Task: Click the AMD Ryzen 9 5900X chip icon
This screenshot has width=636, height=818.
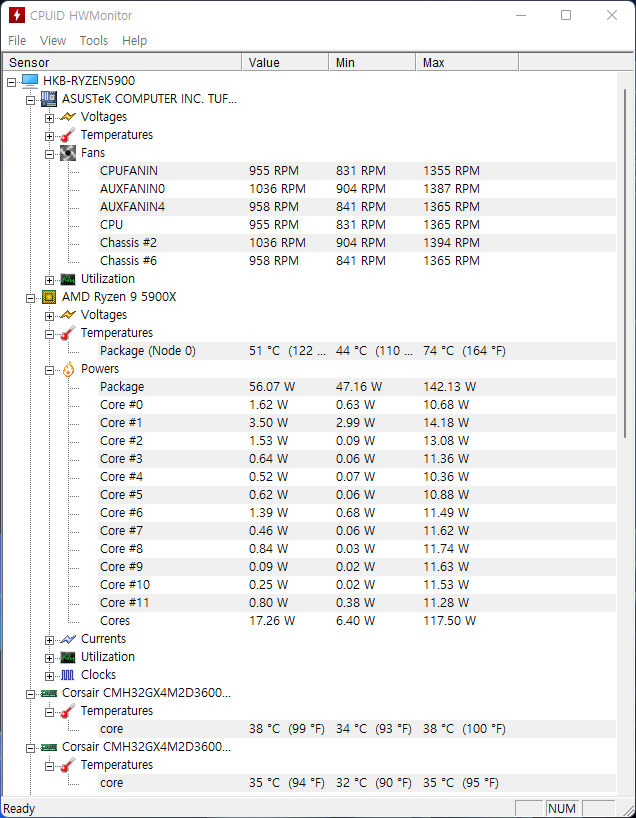Action: tap(49, 297)
